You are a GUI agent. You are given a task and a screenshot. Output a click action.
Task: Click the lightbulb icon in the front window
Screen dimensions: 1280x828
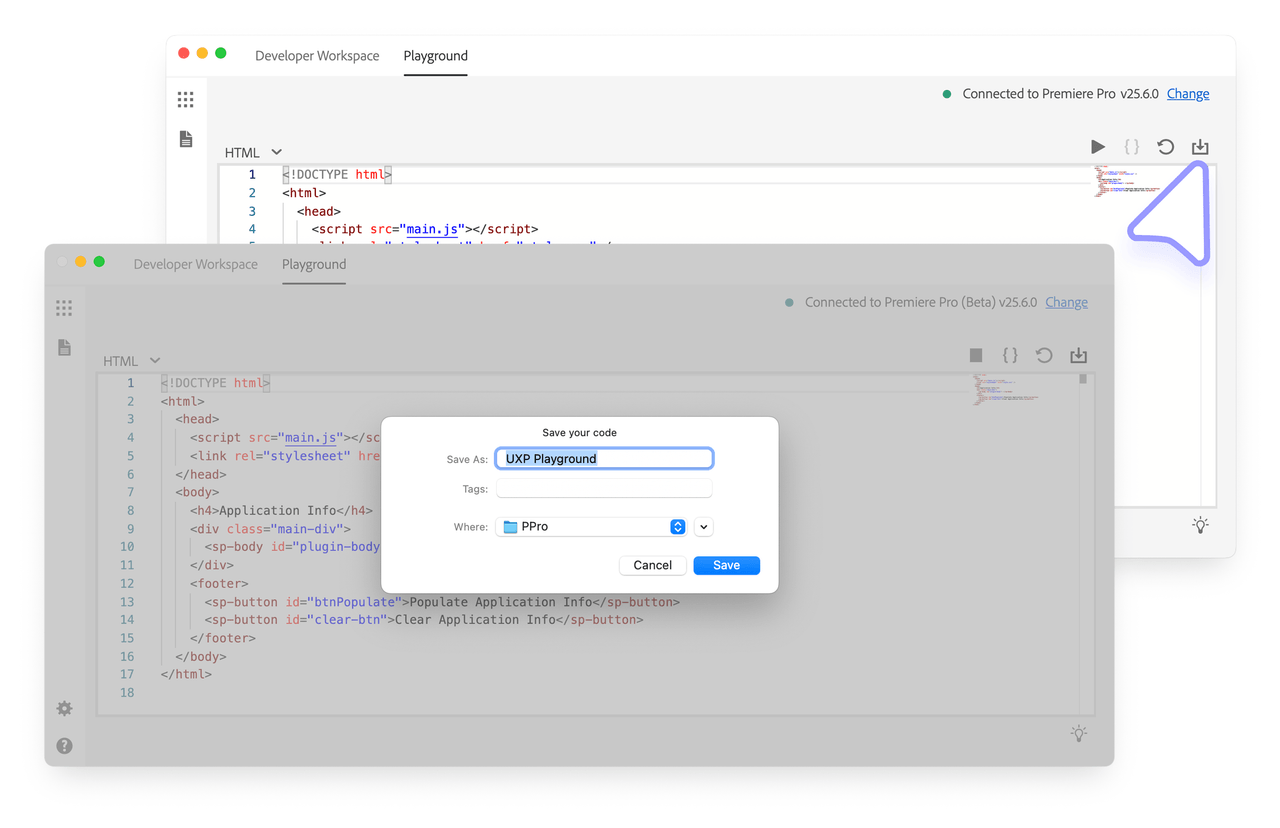click(x=1079, y=734)
